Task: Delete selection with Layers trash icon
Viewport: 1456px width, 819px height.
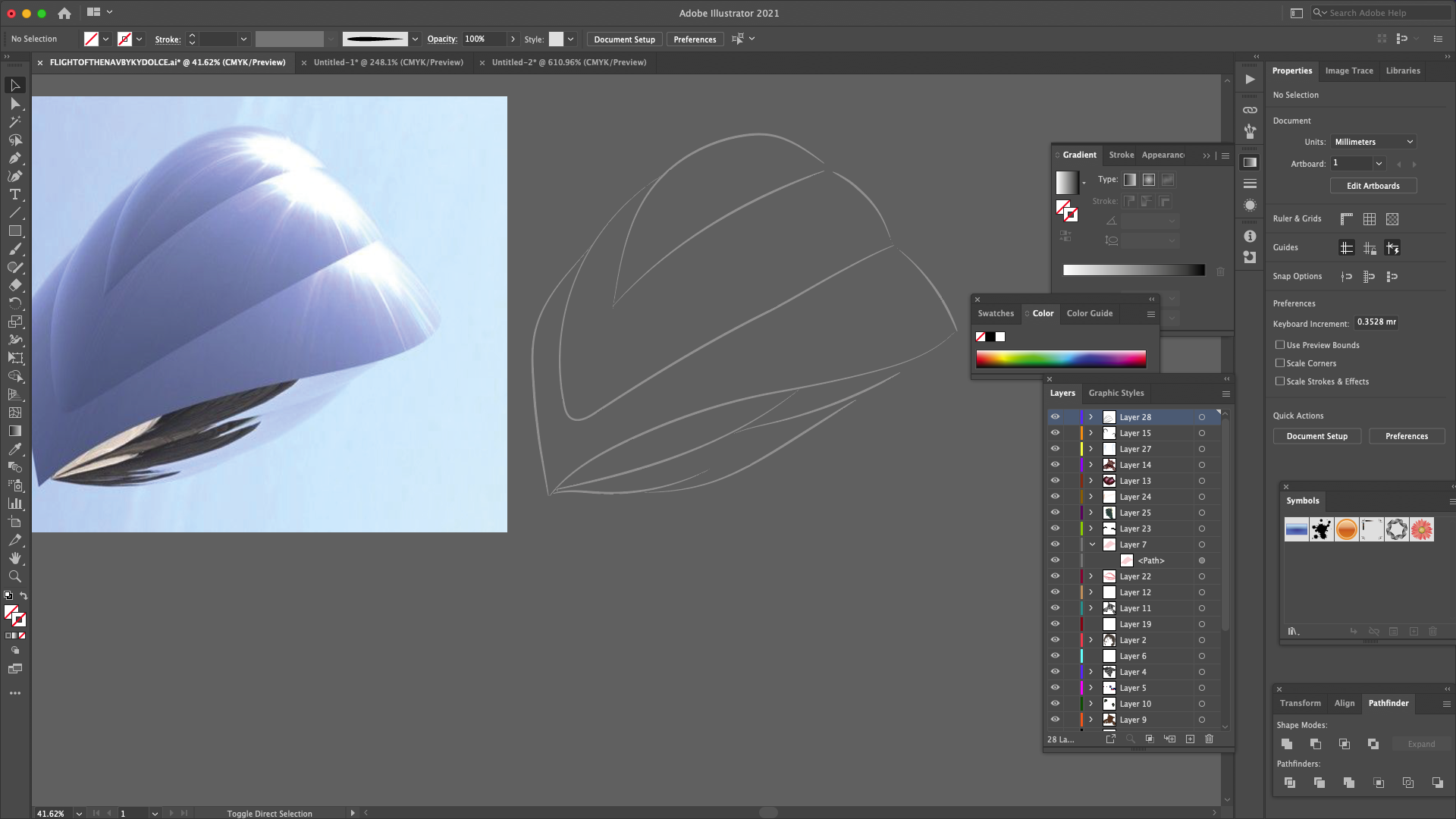Action: click(x=1210, y=739)
